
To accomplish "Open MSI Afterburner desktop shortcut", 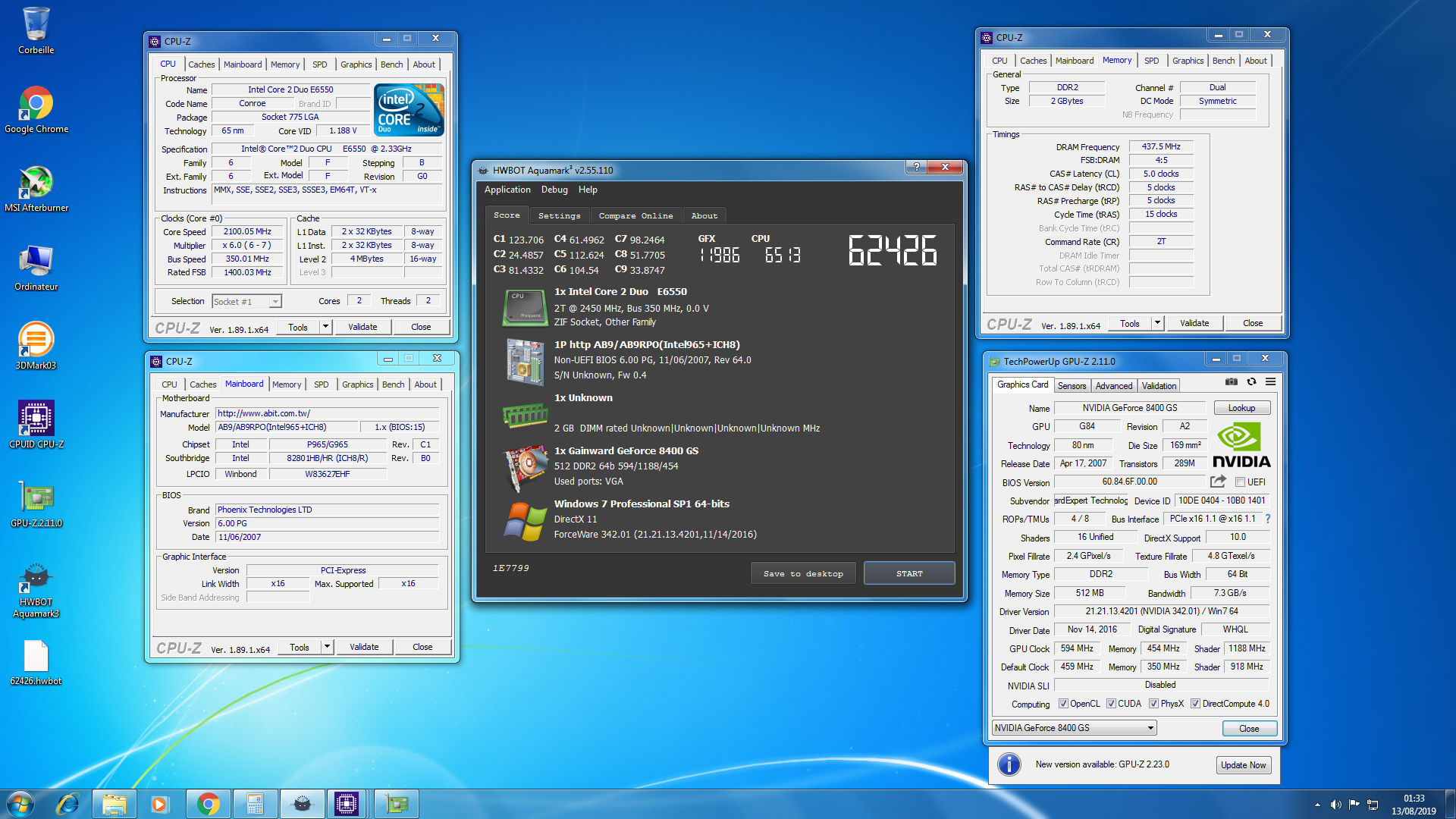I will click(36, 188).
